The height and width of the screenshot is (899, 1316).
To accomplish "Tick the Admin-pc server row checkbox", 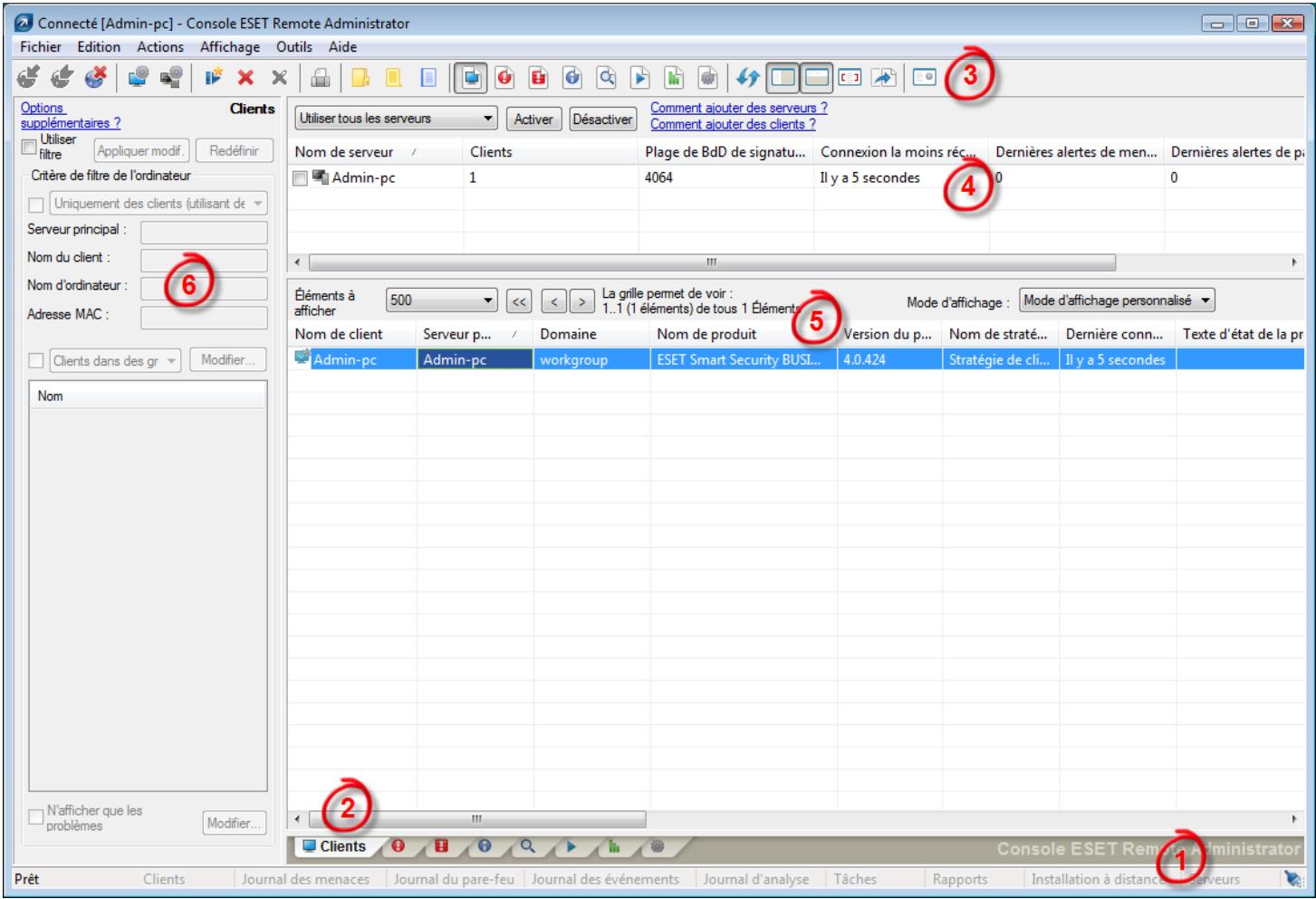I will [x=301, y=178].
